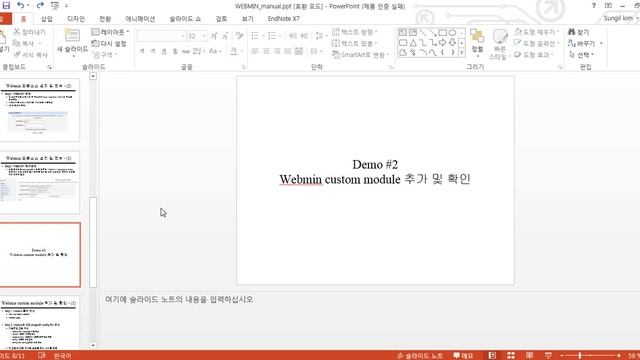Screen dimensions: 640x360
Task: Open Sungil kim account menu
Action: [620, 18]
